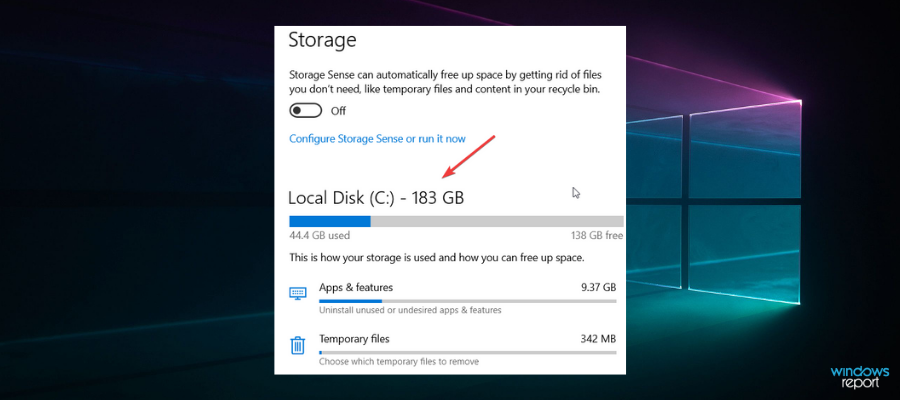Click the red arrow annotation
This screenshot has height=400, width=900.
point(468,156)
